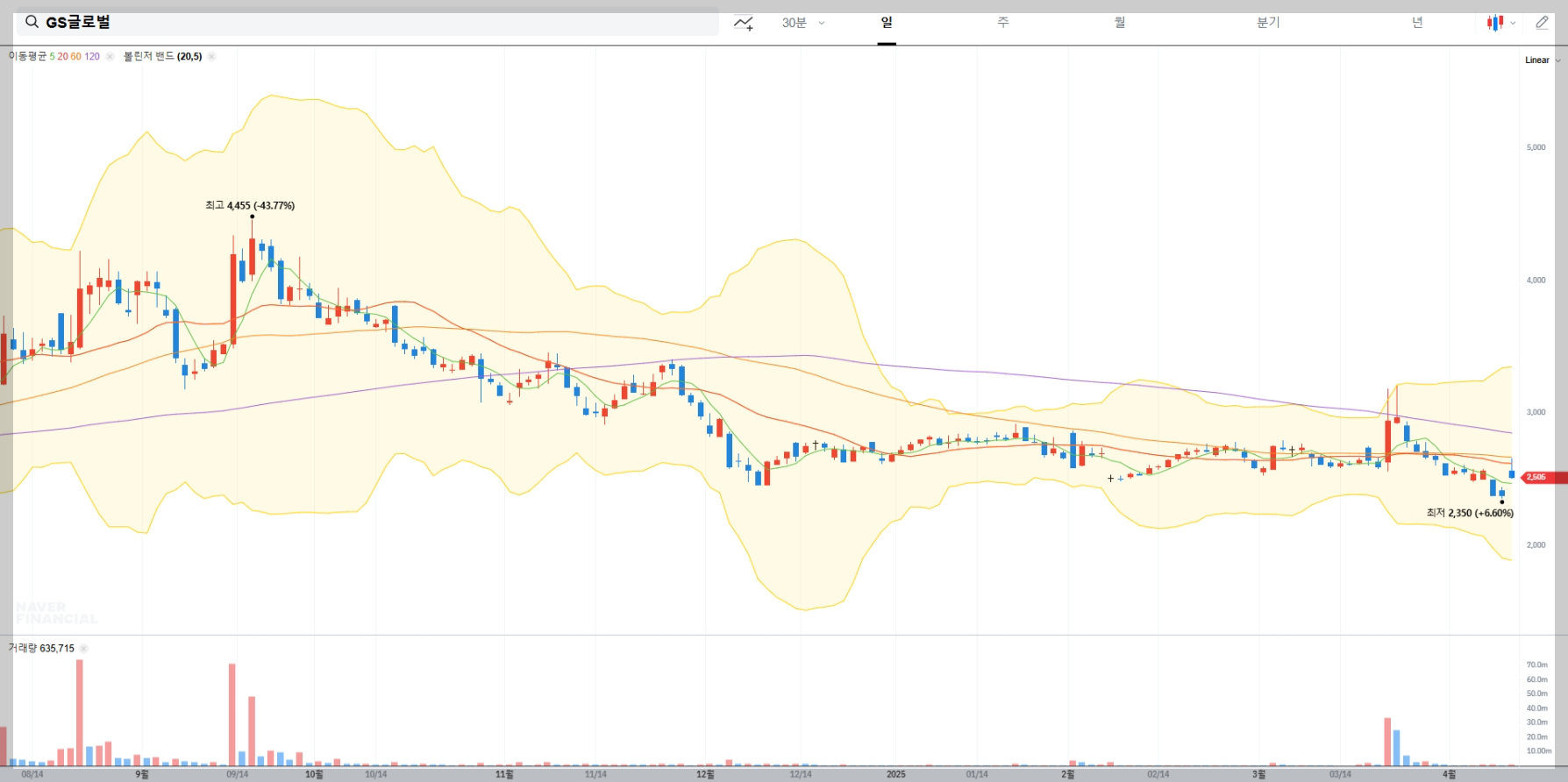This screenshot has height=782, width=1568.
Task: Open the 30분 minute interval dropdown
Action: [803, 23]
